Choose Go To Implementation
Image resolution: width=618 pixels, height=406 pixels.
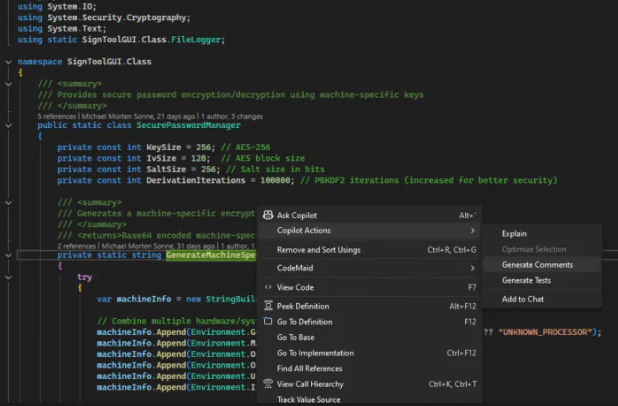(315, 353)
